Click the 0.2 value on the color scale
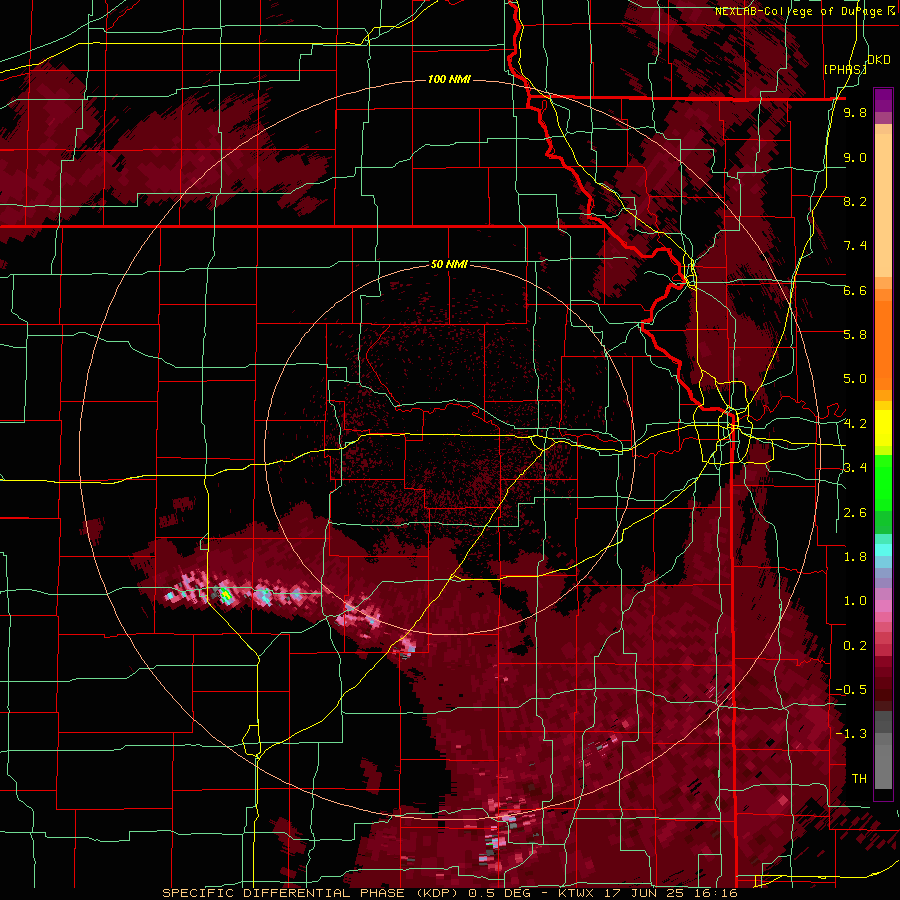900x900 pixels. click(x=855, y=645)
